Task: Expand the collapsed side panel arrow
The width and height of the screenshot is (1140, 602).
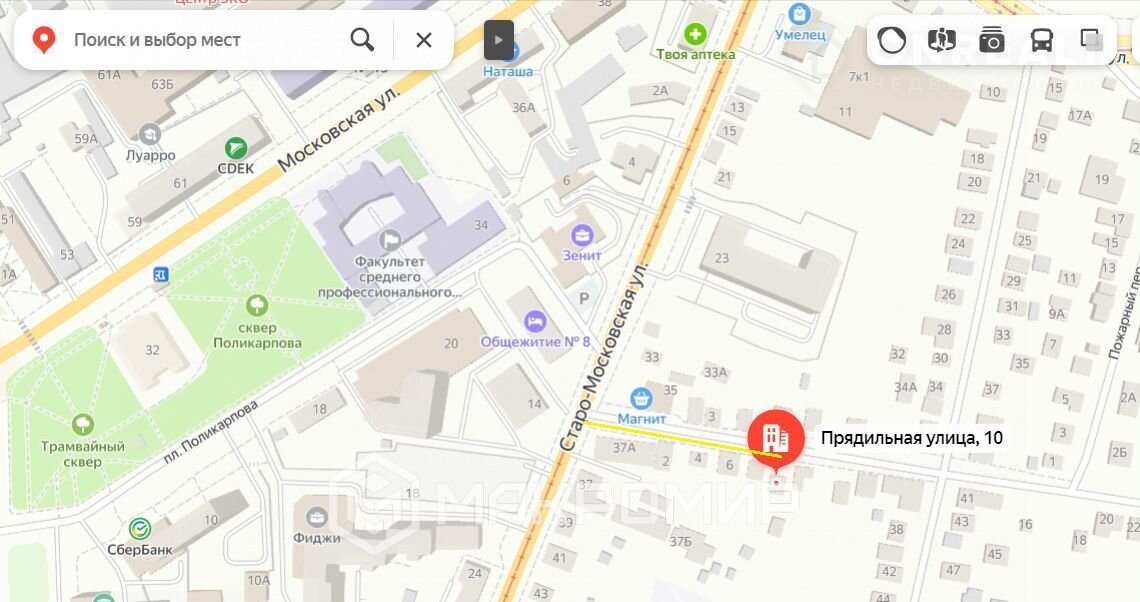Action: 499,40
